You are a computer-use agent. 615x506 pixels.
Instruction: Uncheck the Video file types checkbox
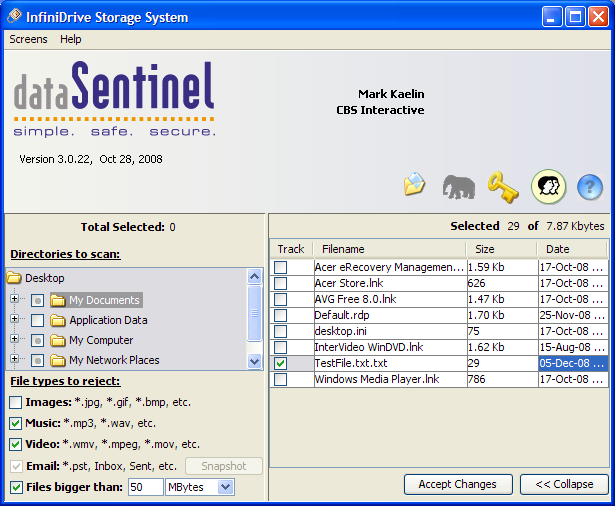coord(15,444)
